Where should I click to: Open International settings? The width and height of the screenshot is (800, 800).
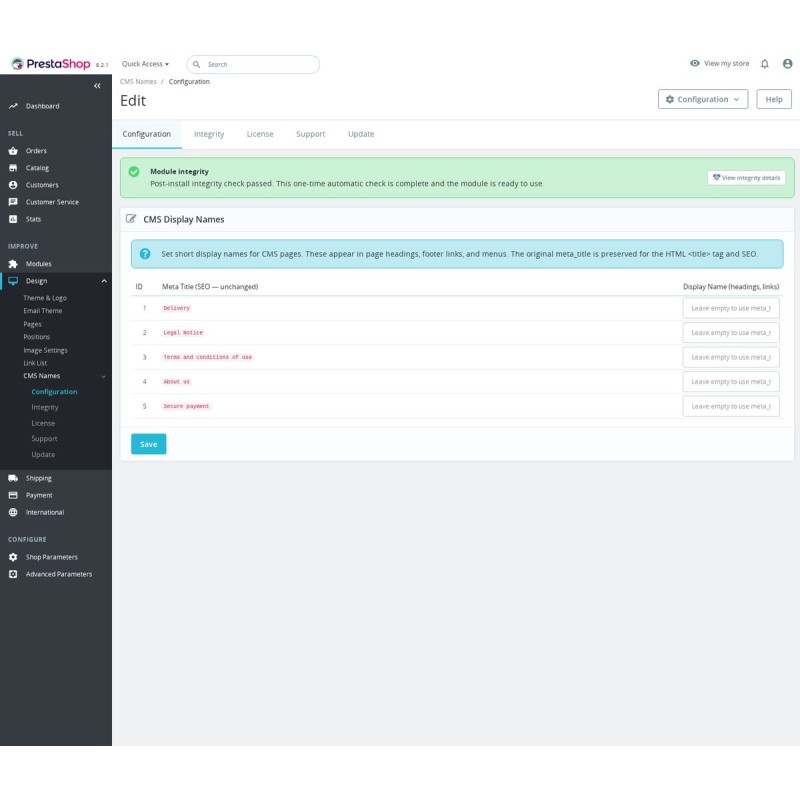coord(45,513)
